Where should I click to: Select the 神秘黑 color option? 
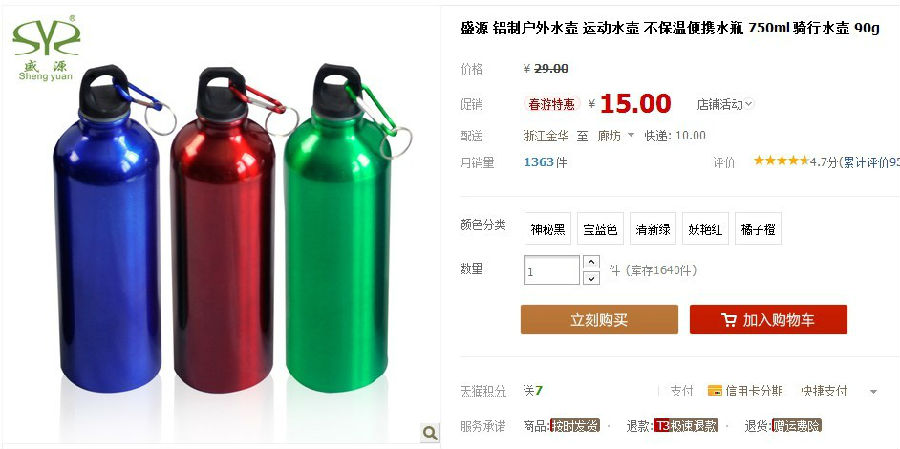(x=548, y=229)
